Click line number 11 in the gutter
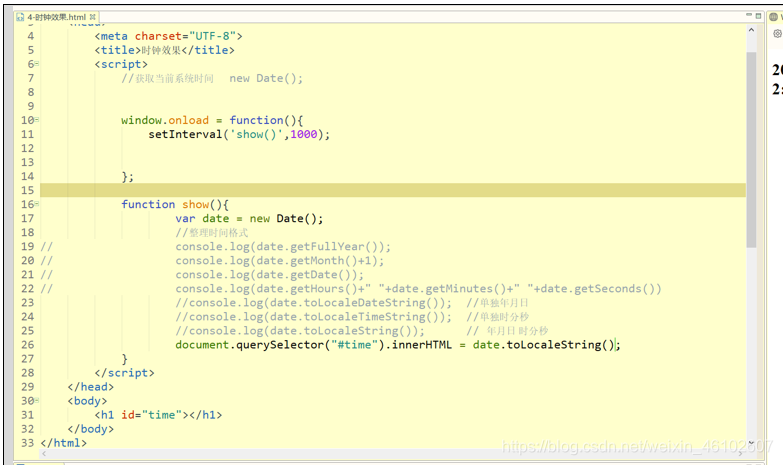 pyautogui.click(x=27, y=134)
